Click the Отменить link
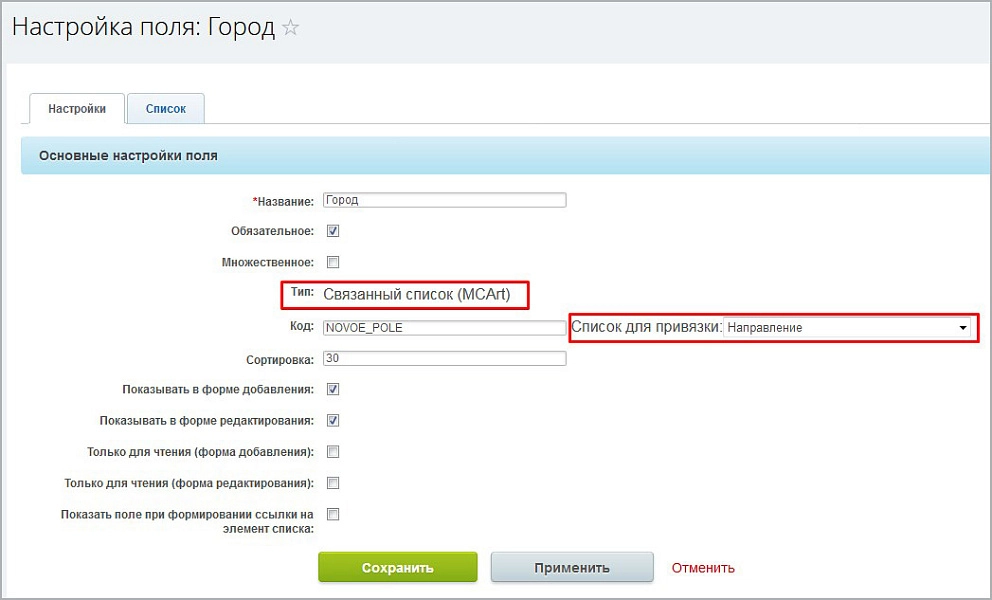This screenshot has width=992, height=600. coord(703,568)
